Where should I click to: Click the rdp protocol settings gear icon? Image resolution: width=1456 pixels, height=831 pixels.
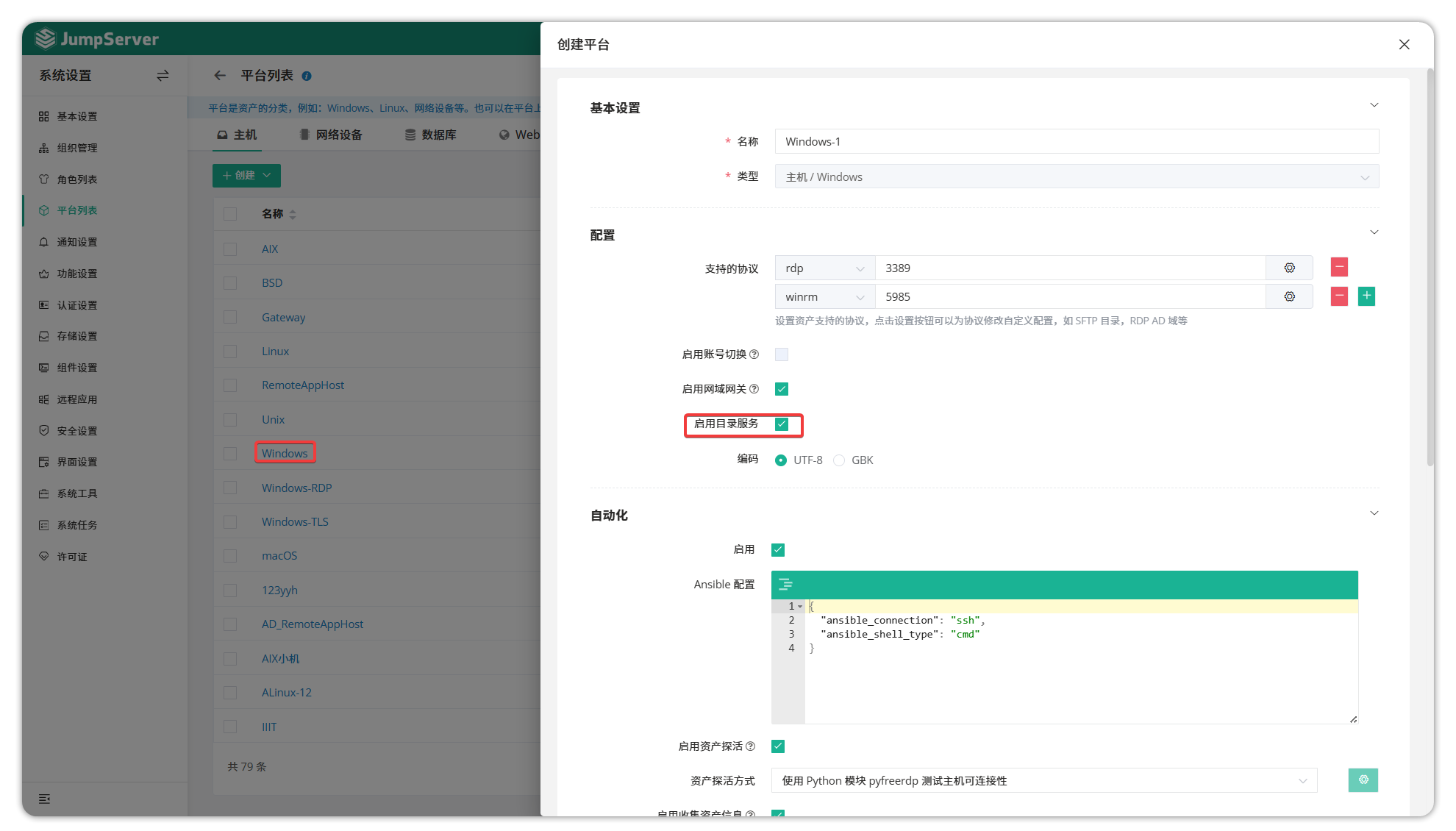coord(1289,268)
